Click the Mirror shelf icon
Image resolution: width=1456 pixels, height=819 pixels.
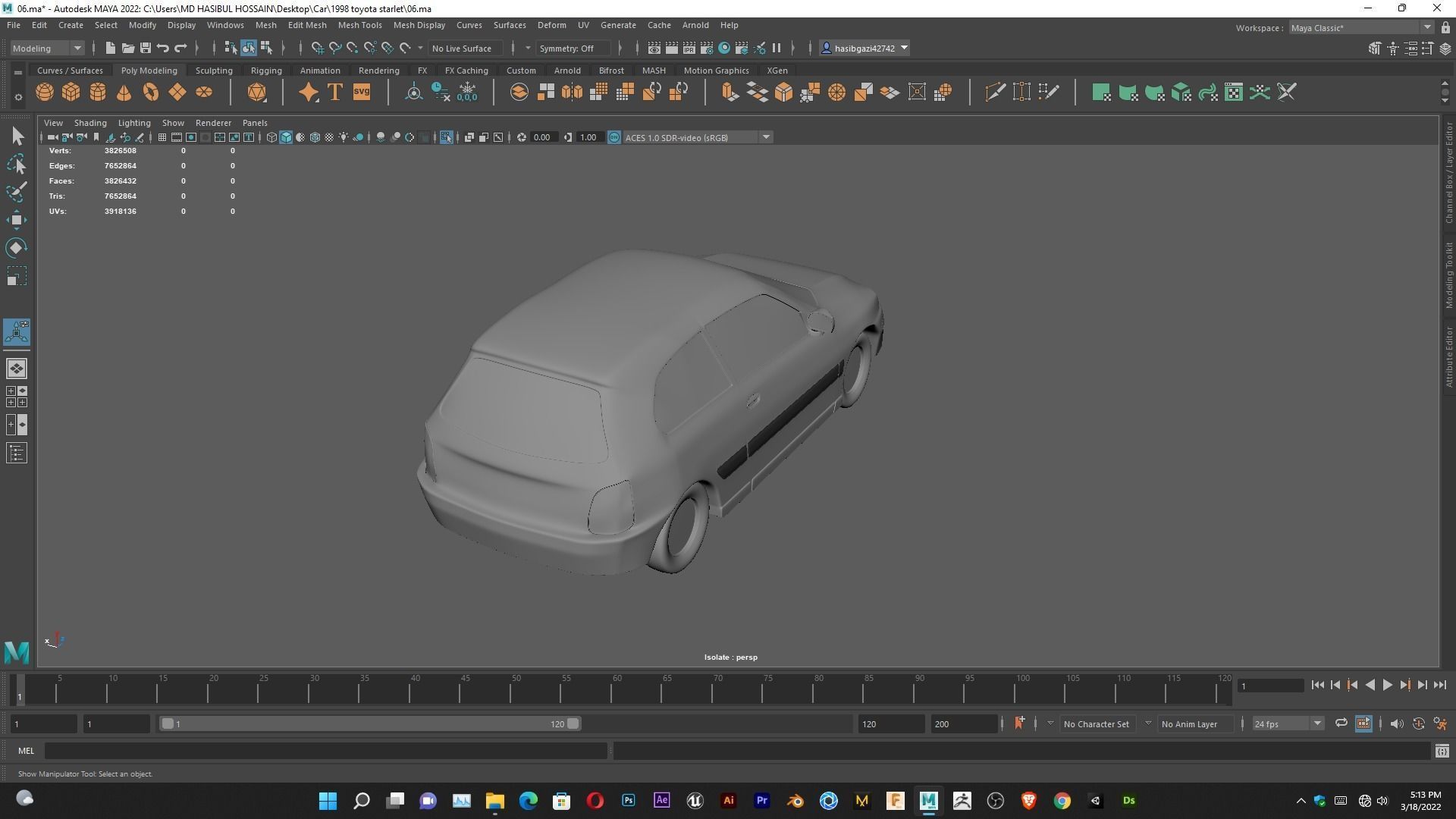(x=573, y=93)
